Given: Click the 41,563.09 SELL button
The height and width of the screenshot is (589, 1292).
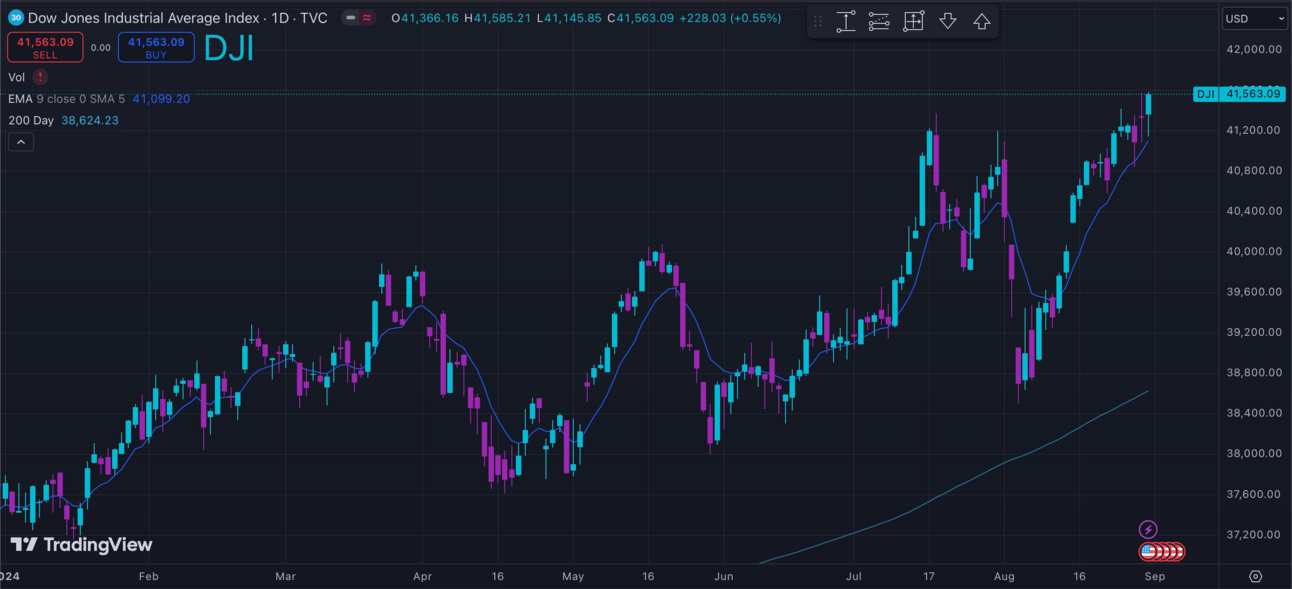Looking at the screenshot, I should [45, 47].
